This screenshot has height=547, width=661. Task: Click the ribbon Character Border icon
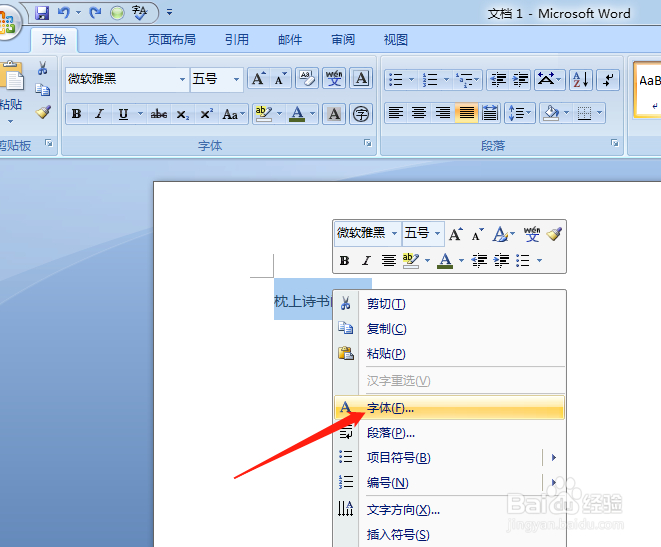[361, 79]
